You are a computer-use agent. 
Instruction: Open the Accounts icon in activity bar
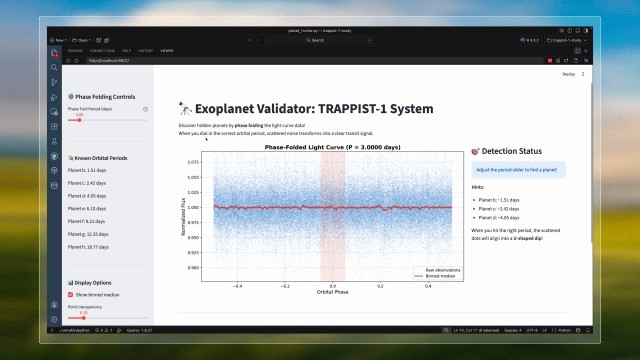[54, 304]
